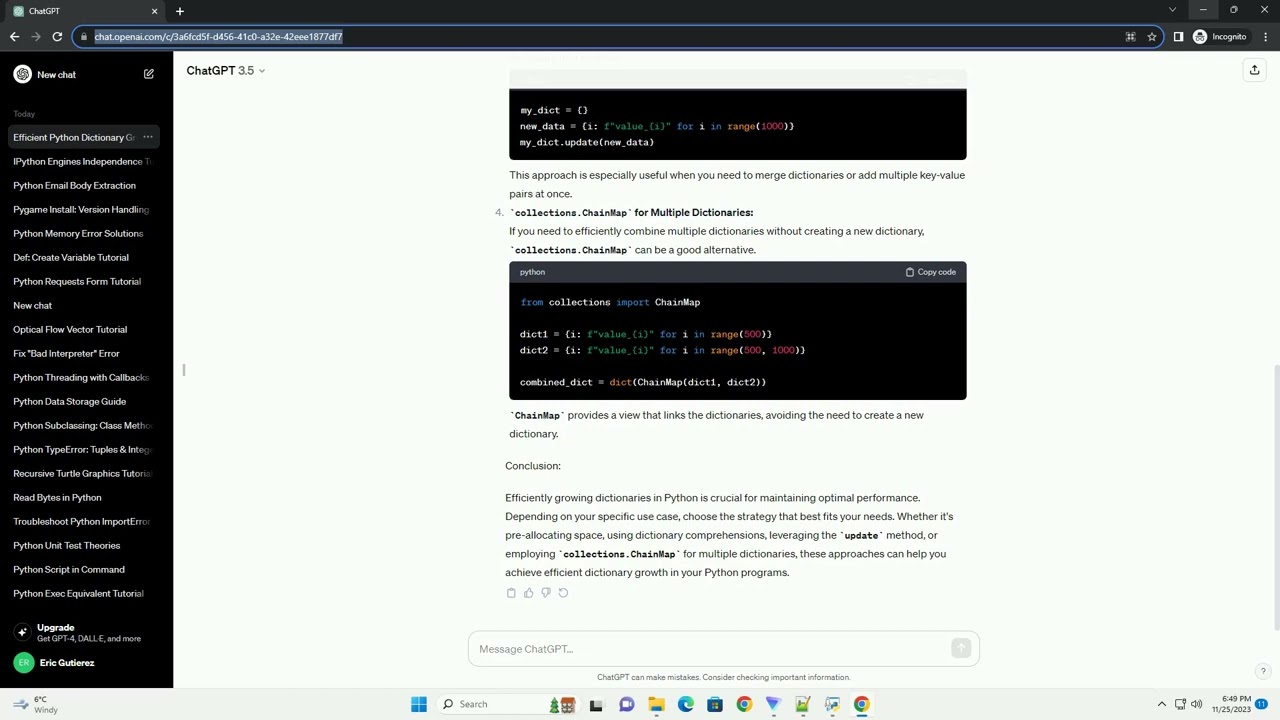Give thumbs up to the response

[528, 593]
